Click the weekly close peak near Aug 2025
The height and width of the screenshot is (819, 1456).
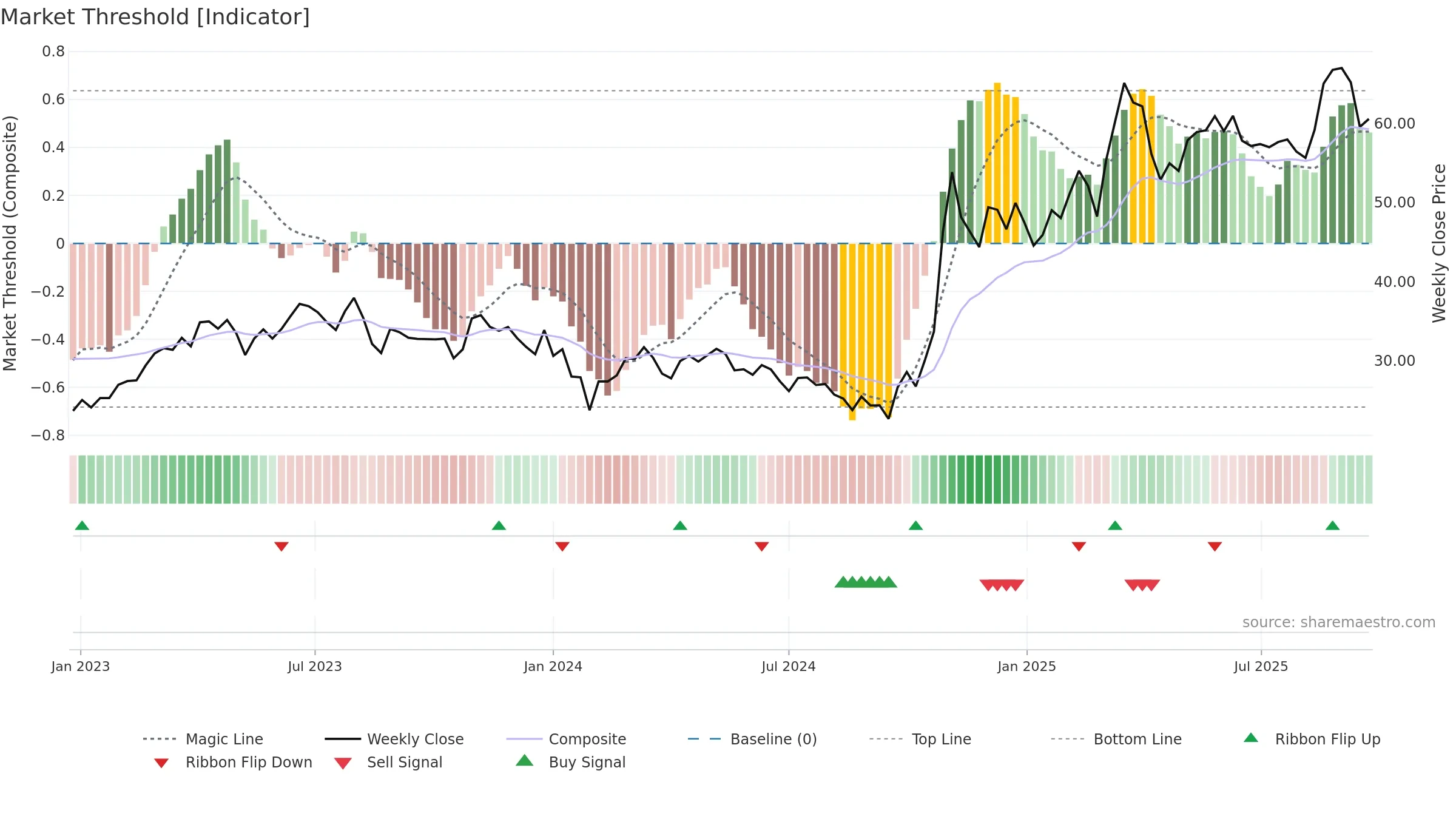click(x=1341, y=69)
